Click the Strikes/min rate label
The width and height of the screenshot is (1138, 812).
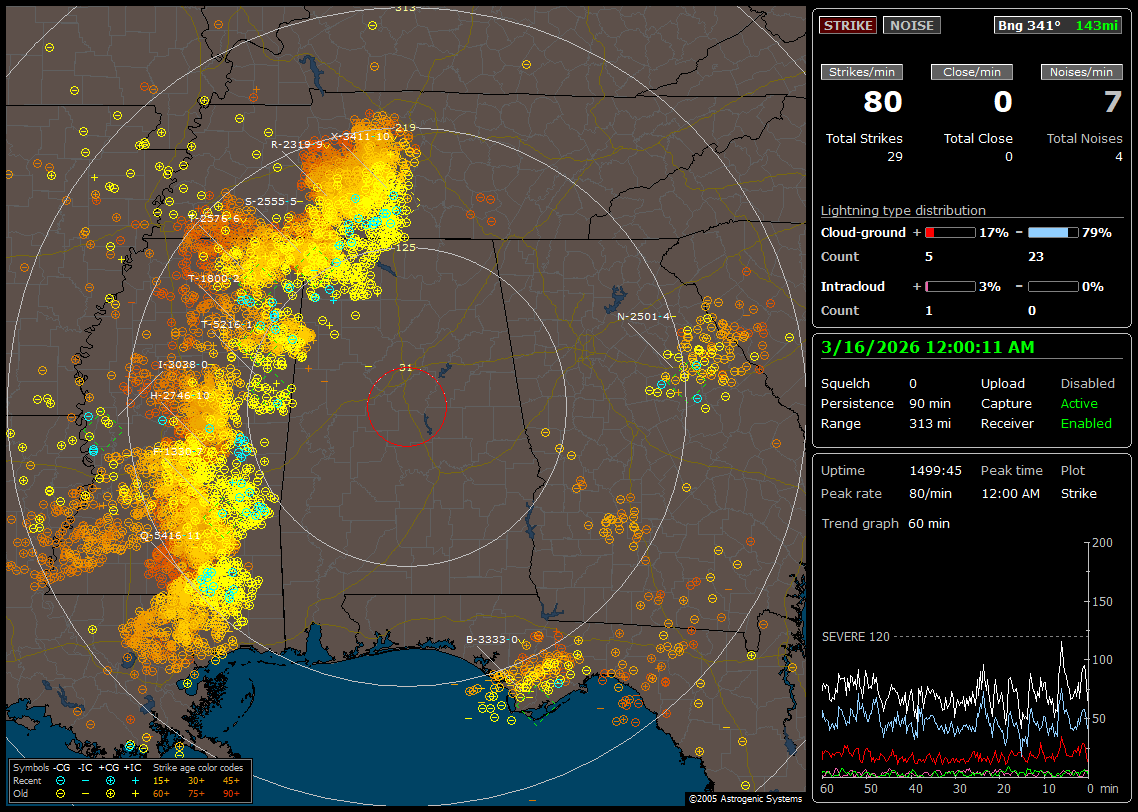coord(862,72)
